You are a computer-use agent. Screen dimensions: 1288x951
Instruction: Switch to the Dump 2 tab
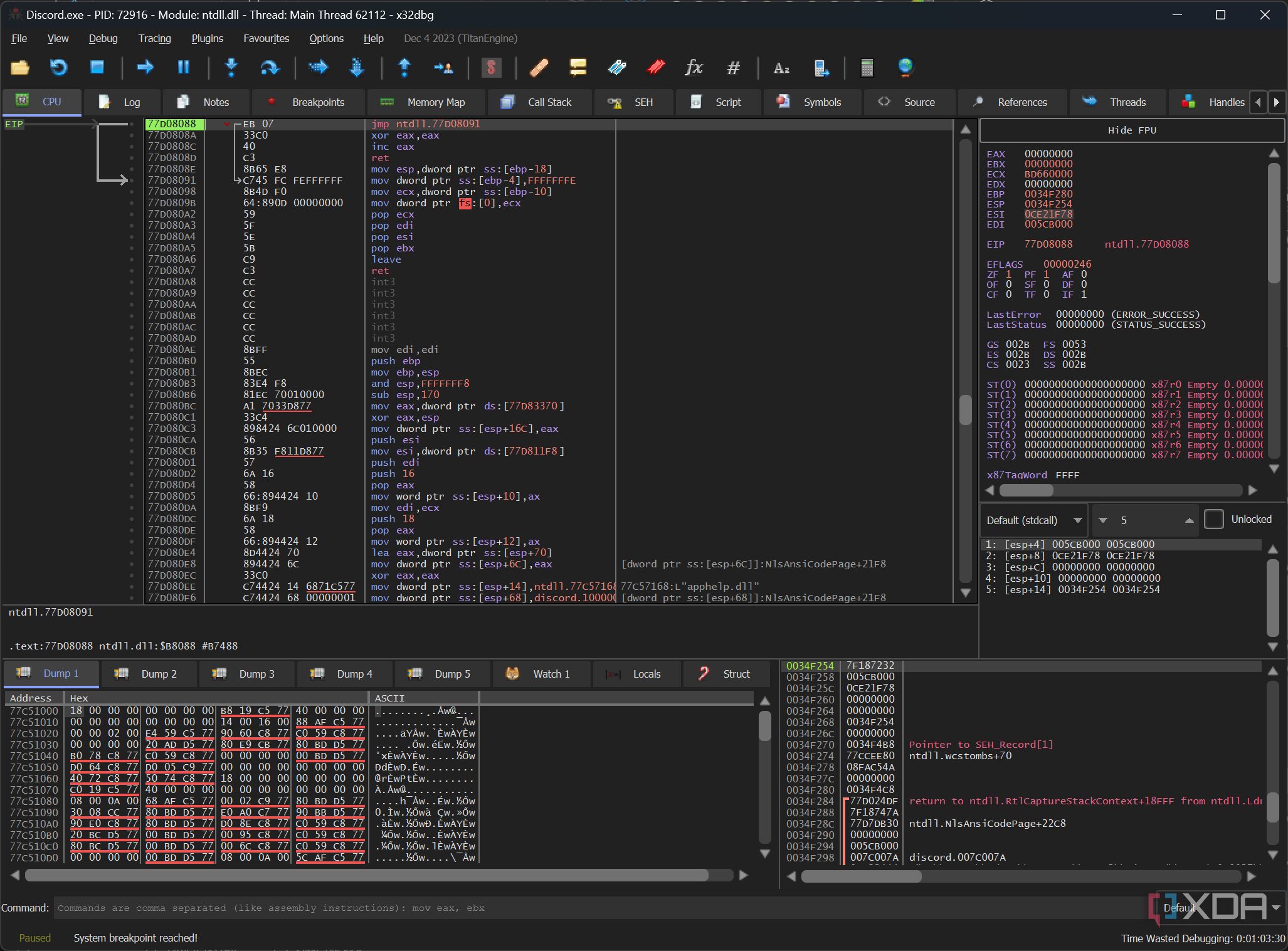point(147,674)
